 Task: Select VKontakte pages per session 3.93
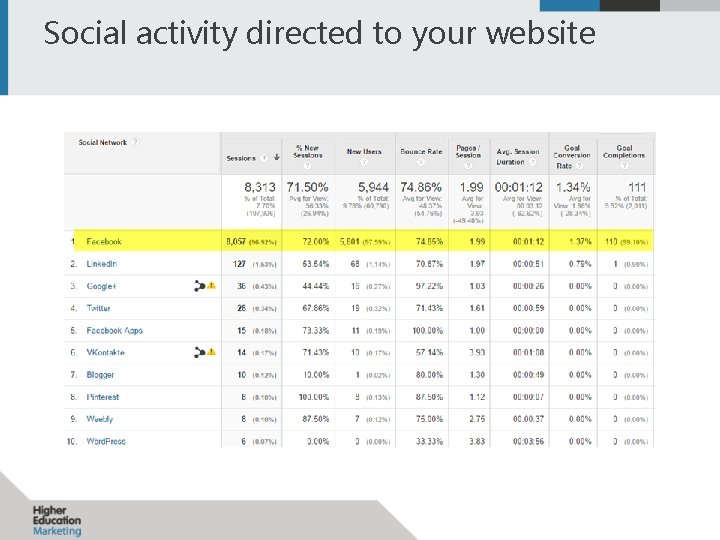pos(477,353)
